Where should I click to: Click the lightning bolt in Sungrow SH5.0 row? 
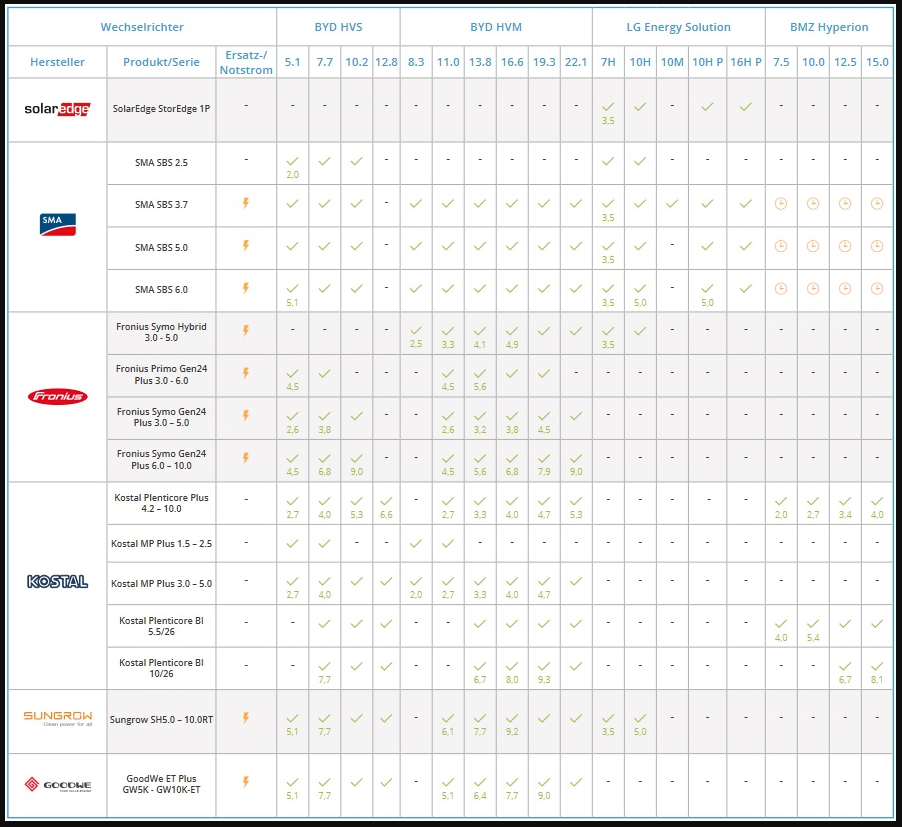coord(246,718)
